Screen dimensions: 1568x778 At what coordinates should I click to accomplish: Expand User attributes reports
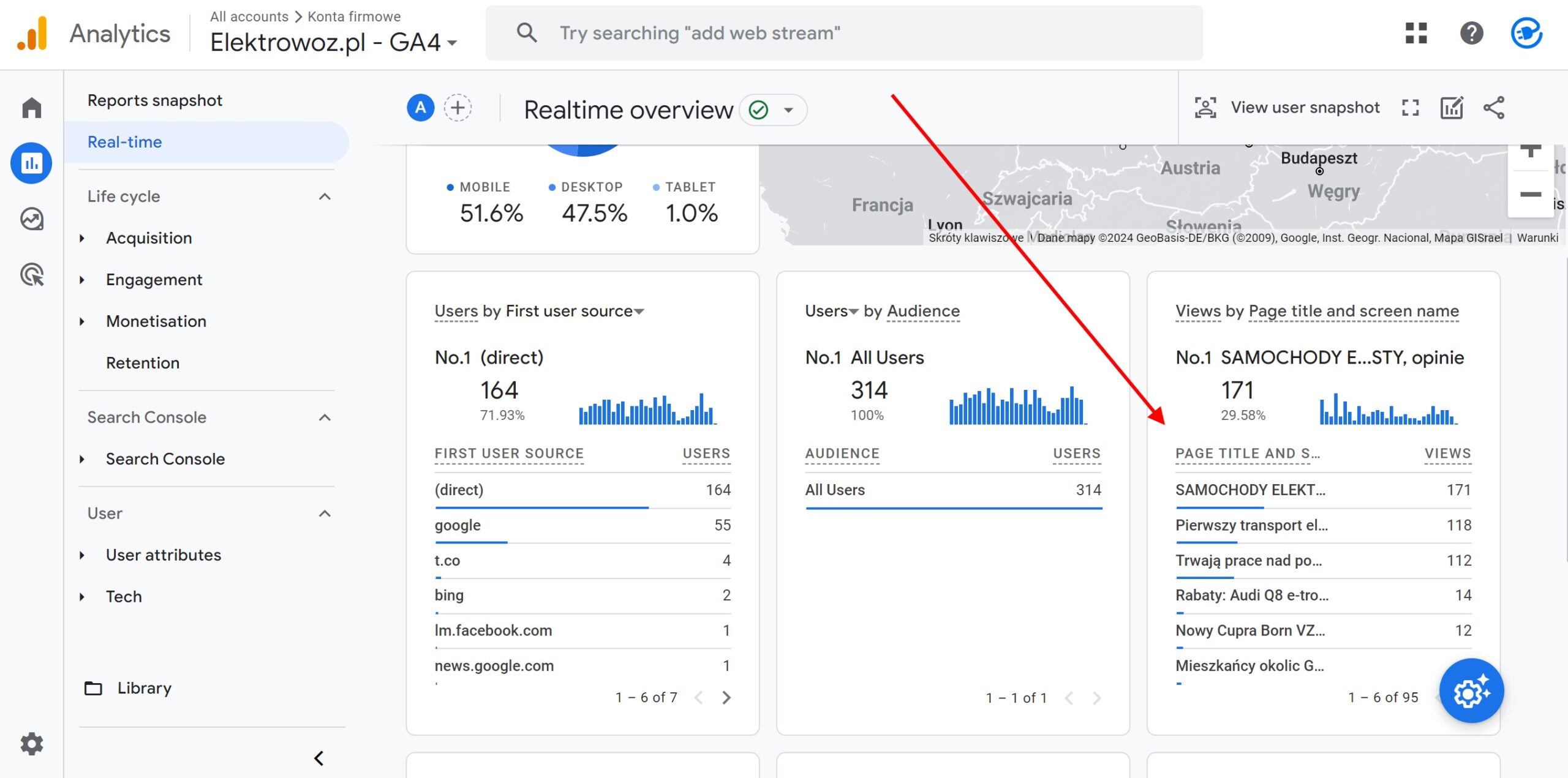82,555
